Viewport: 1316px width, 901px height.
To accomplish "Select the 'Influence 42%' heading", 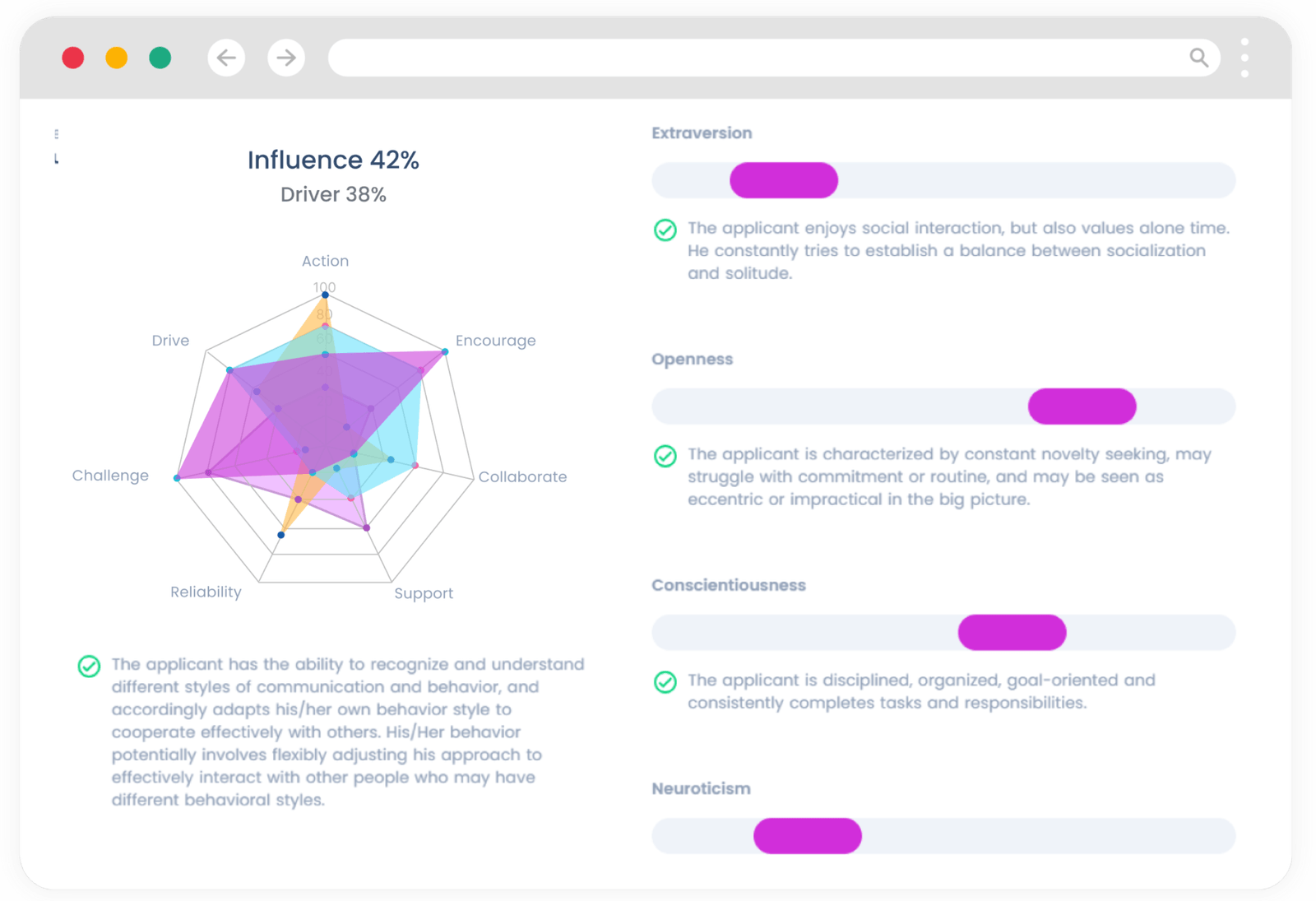I will click(x=333, y=160).
